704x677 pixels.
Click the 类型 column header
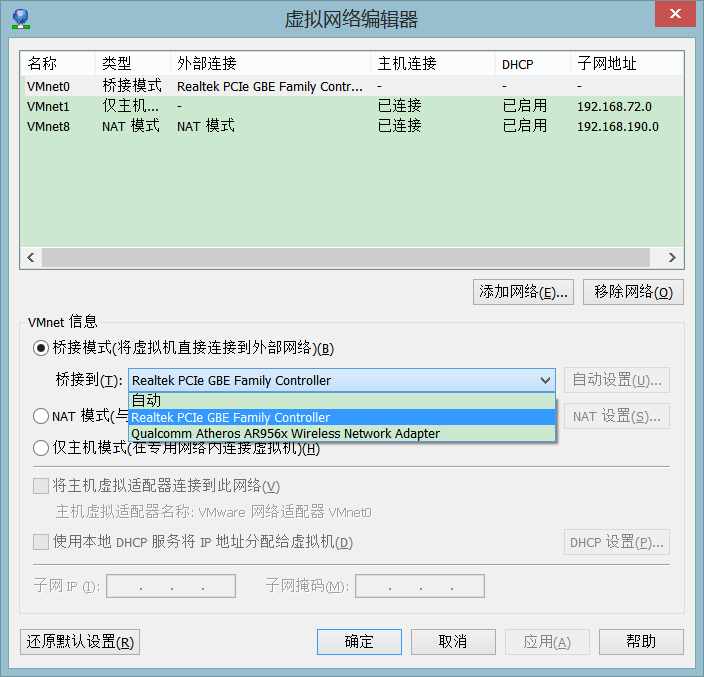point(133,63)
